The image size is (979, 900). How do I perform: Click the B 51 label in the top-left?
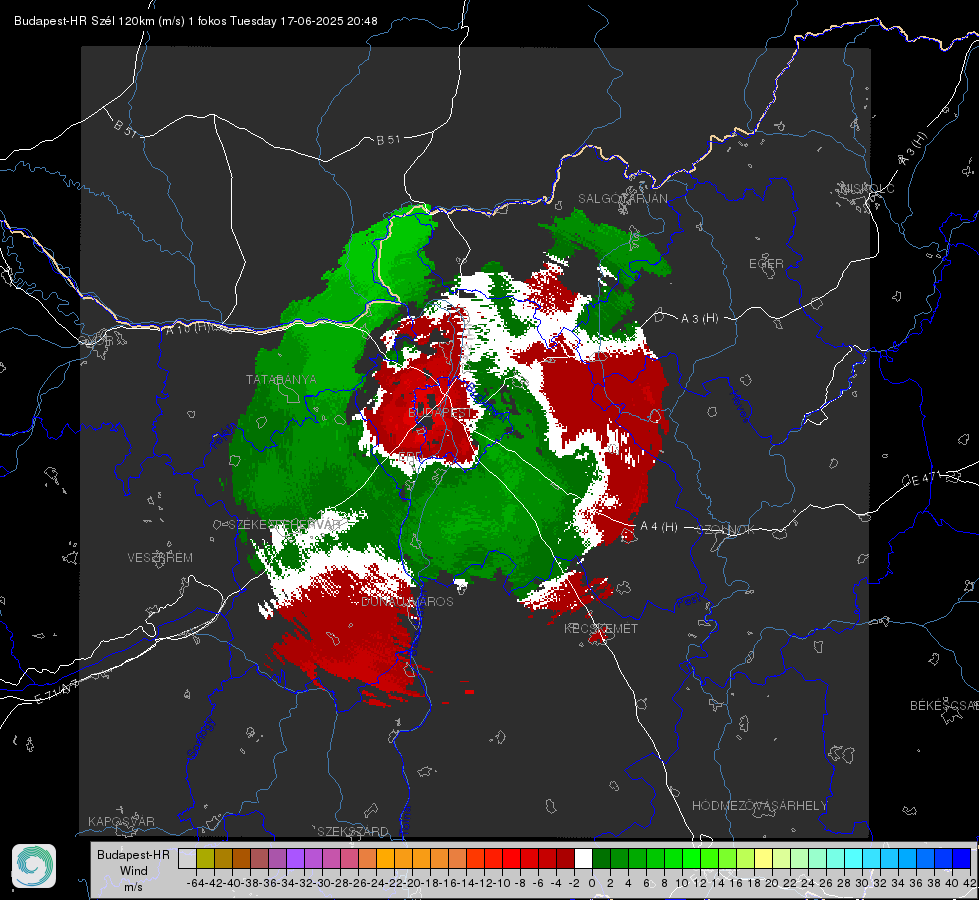125,129
